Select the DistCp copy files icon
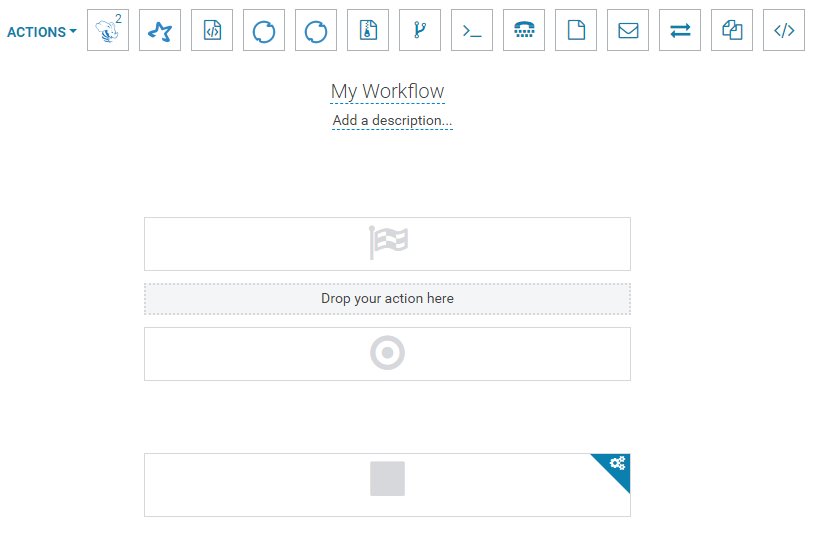 pyautogui.click(x=732, y=30)
